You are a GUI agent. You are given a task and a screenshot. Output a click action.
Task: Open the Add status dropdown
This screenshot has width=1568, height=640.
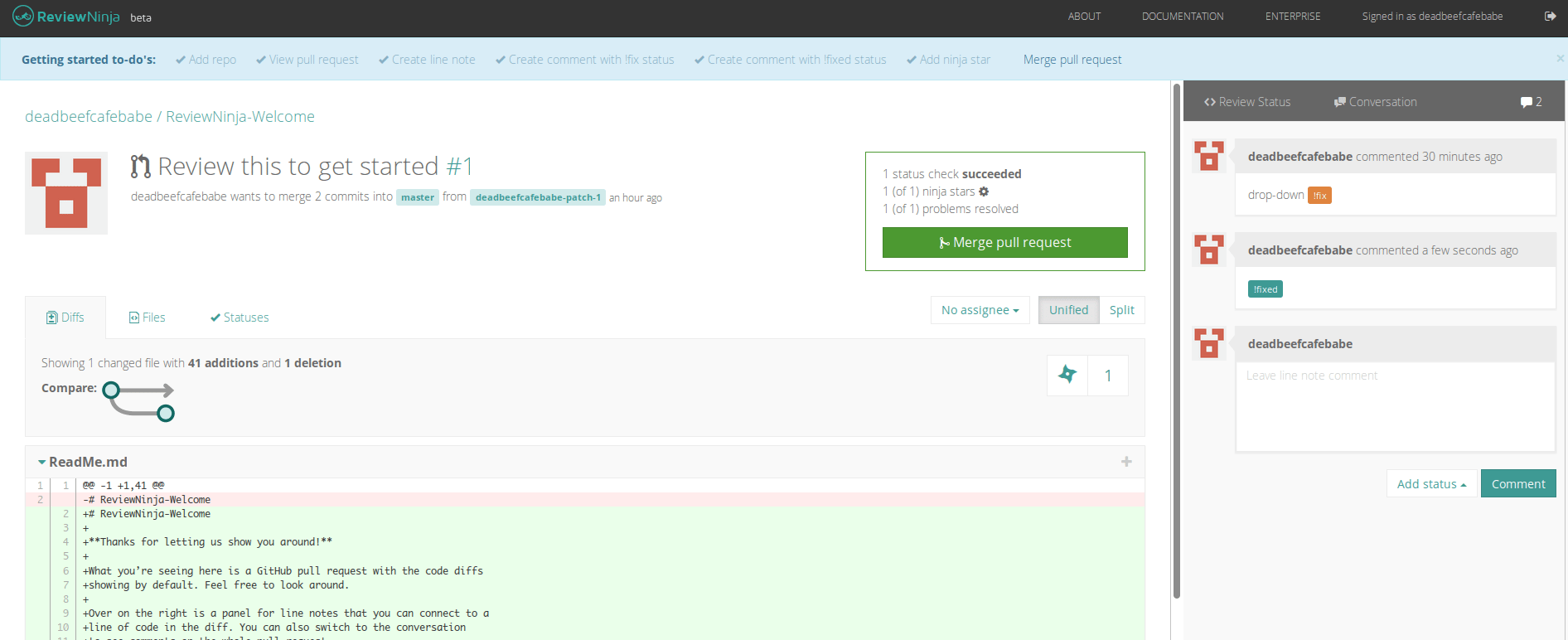click(1431, 484)
